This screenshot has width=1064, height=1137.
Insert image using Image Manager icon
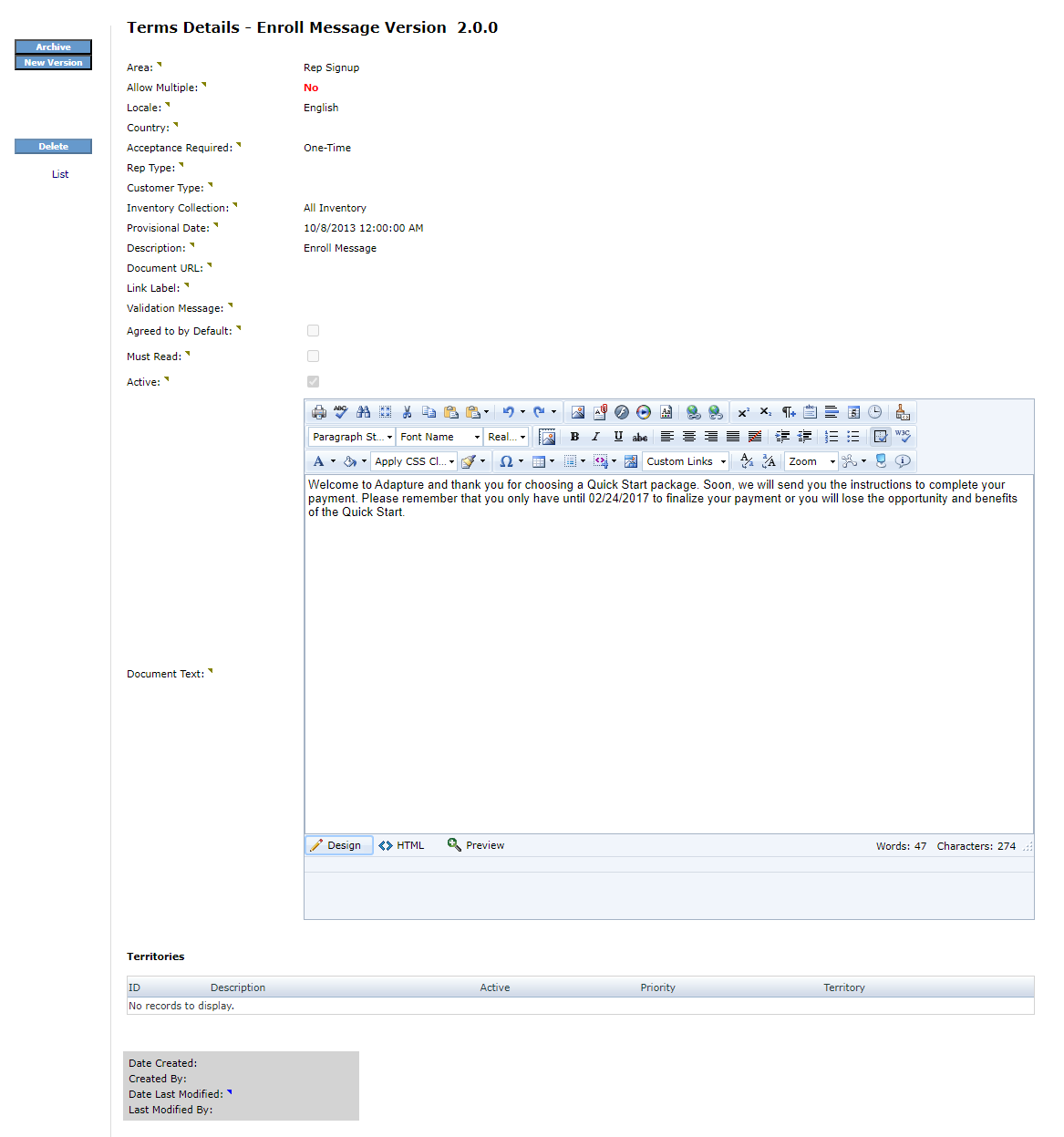tap(577, 412)
